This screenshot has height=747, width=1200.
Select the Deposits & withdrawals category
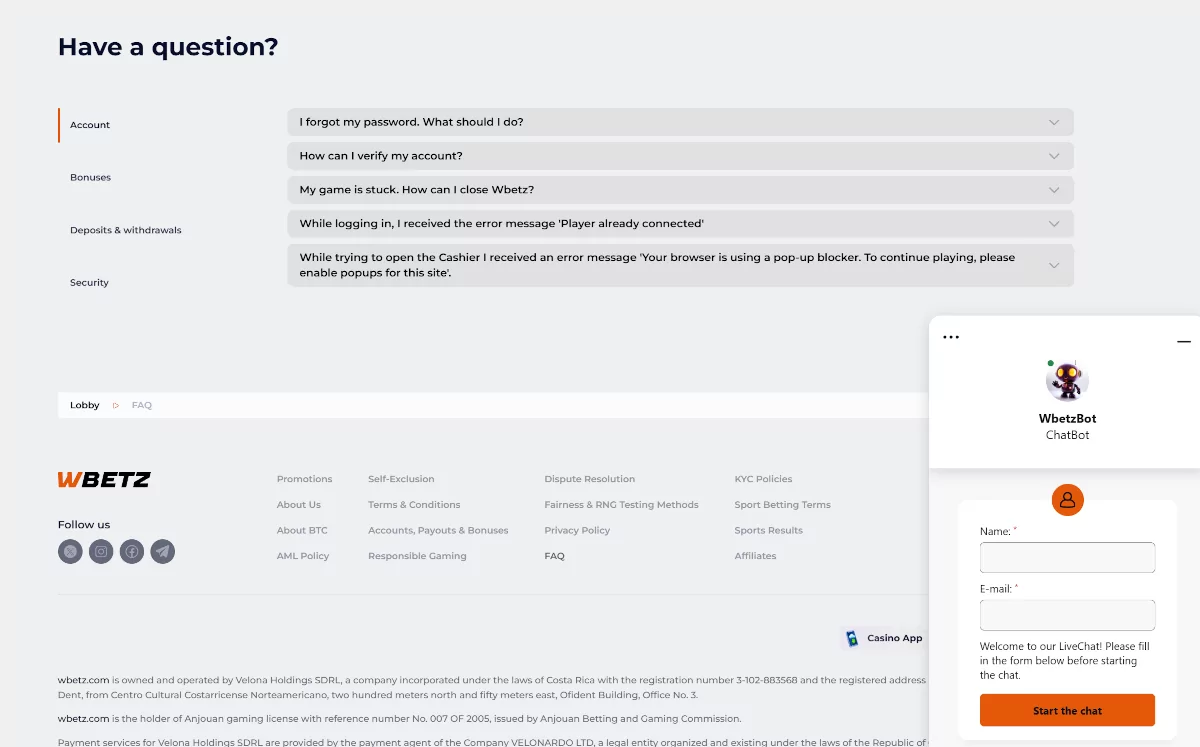[126, 230]
